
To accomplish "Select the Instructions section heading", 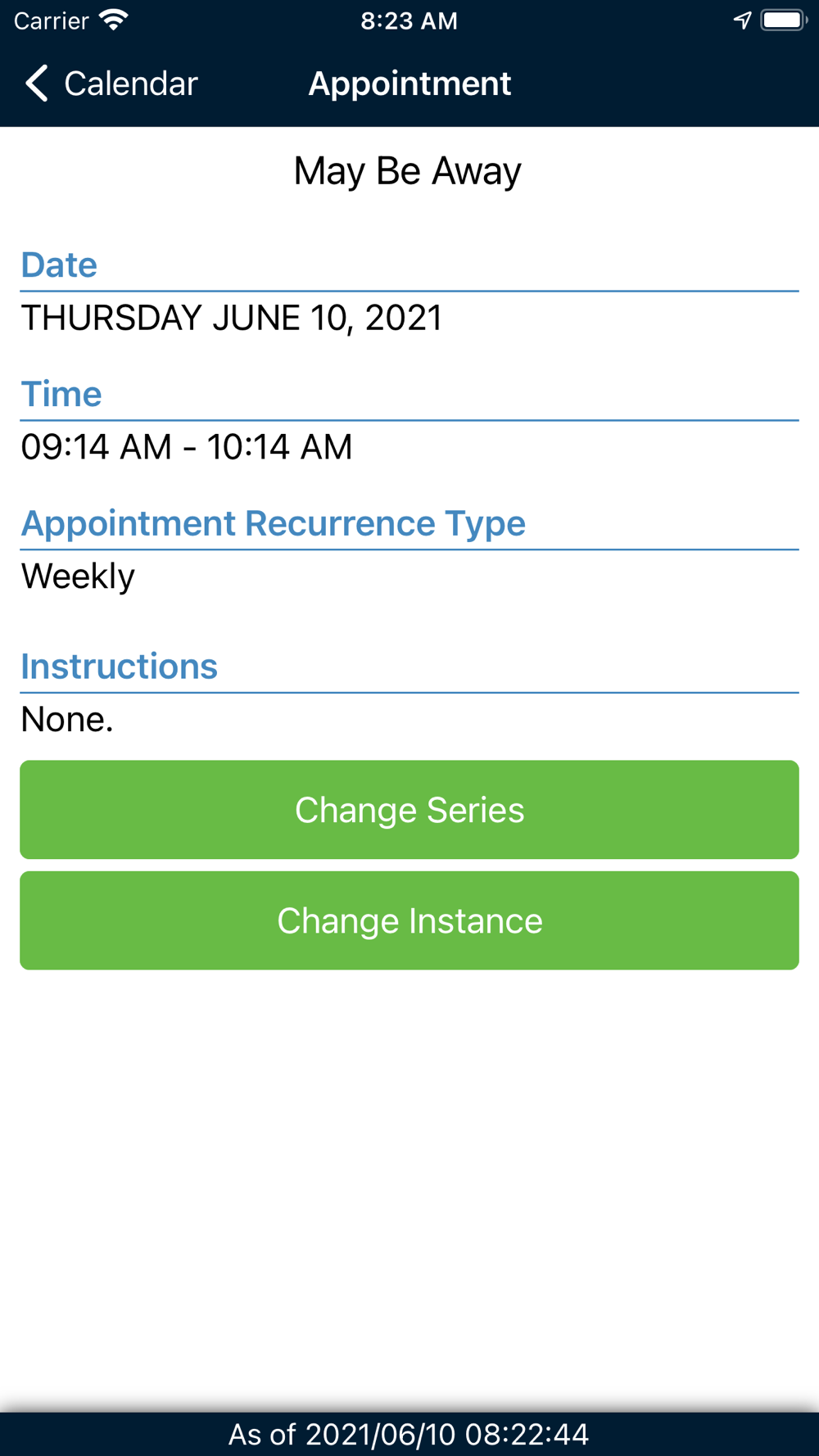I will 120,667.
